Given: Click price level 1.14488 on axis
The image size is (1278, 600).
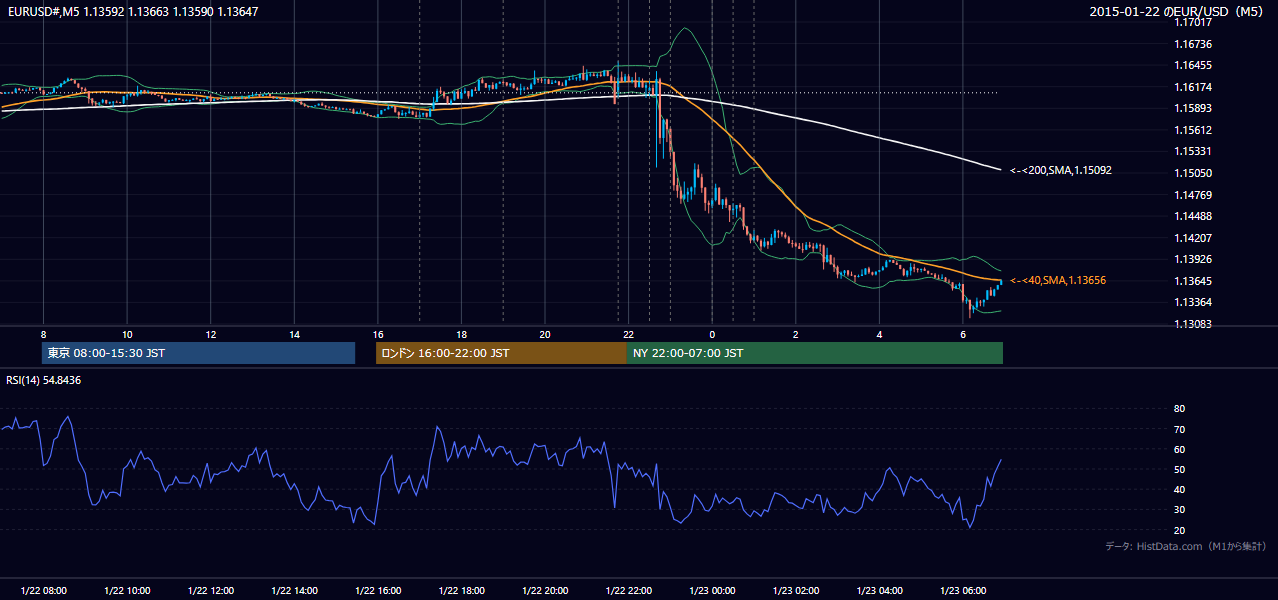Looking at the screenshot, I should tap(1193, 216).
